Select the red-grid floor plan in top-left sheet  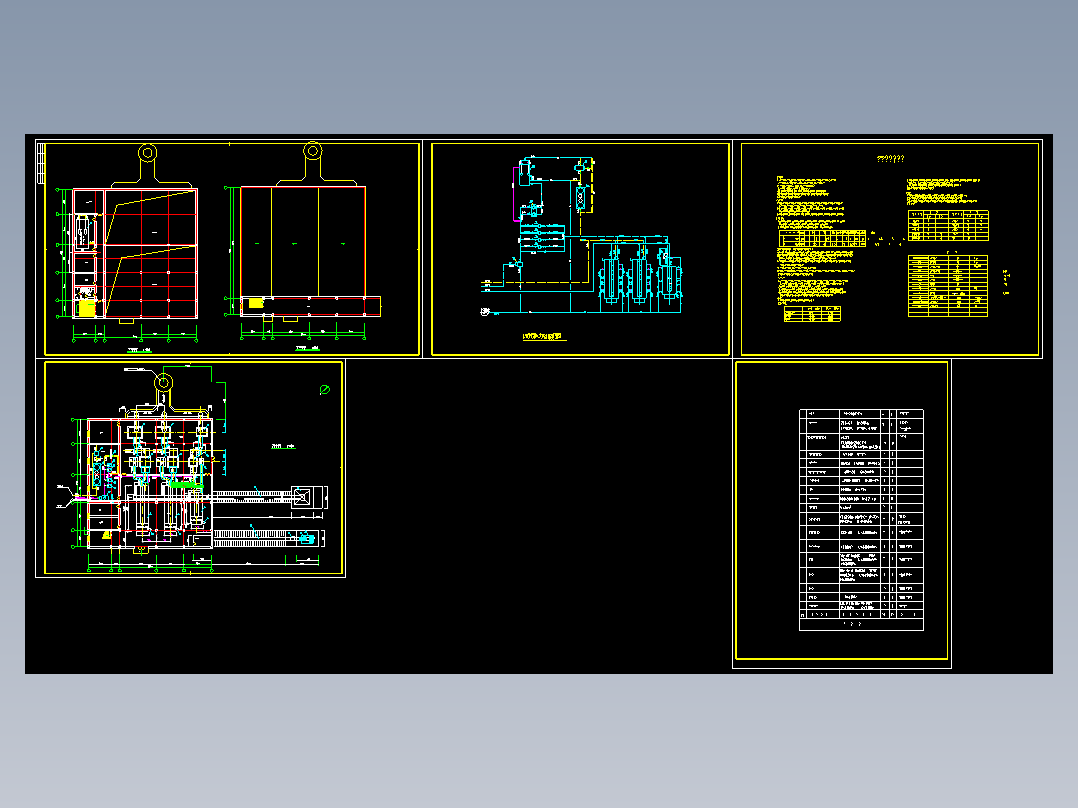pos(135,252)
